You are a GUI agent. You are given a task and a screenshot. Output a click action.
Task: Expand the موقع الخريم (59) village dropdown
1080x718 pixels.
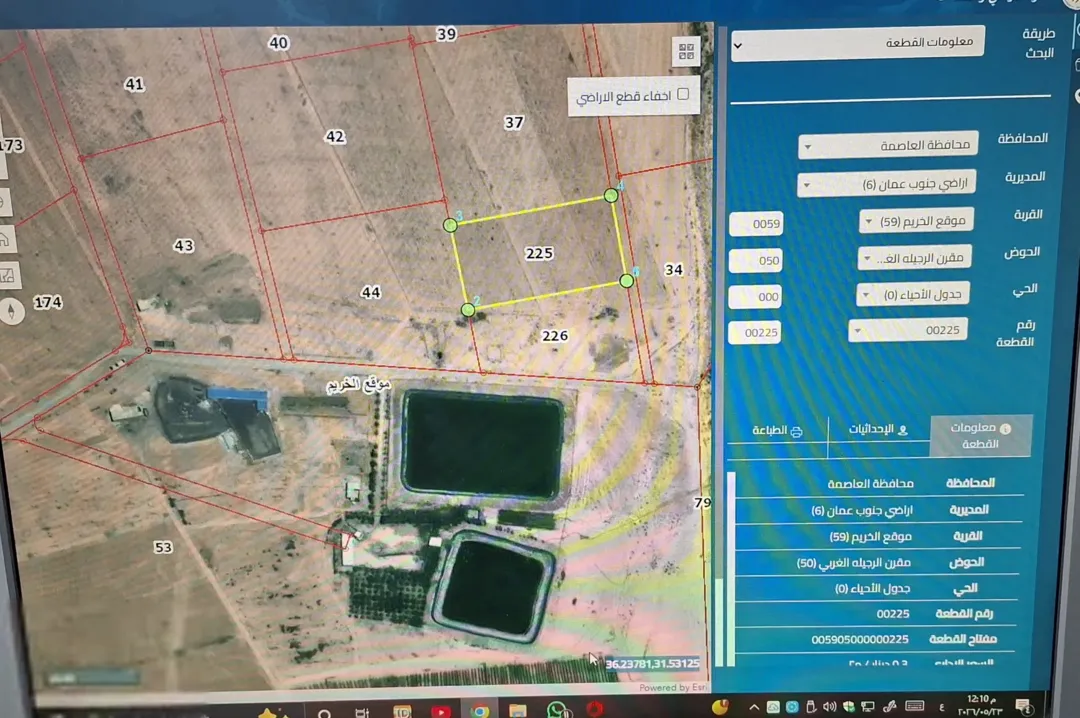tap(917, 221)
